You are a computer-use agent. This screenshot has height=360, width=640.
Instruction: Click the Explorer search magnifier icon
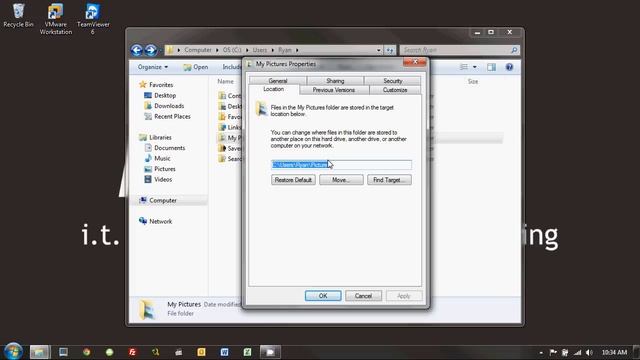pos(514,50)
